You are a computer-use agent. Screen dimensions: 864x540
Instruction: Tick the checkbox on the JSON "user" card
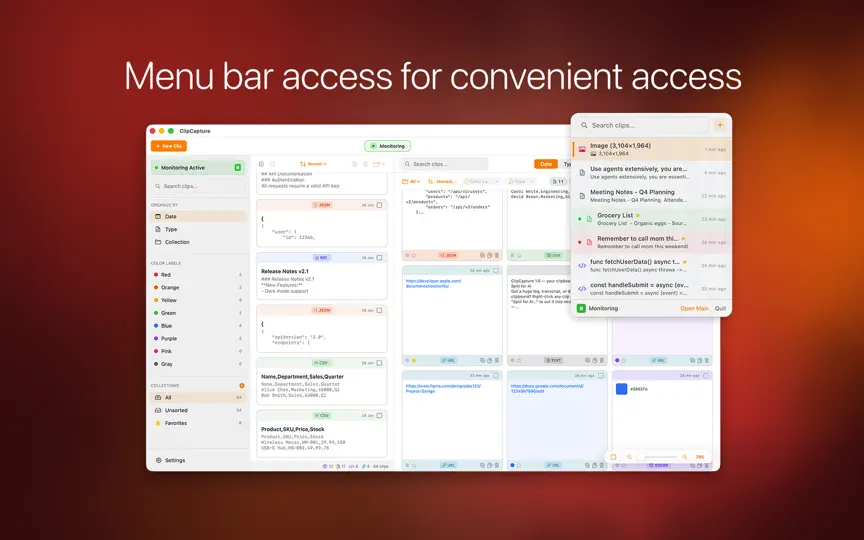click(x=379, y=205)
